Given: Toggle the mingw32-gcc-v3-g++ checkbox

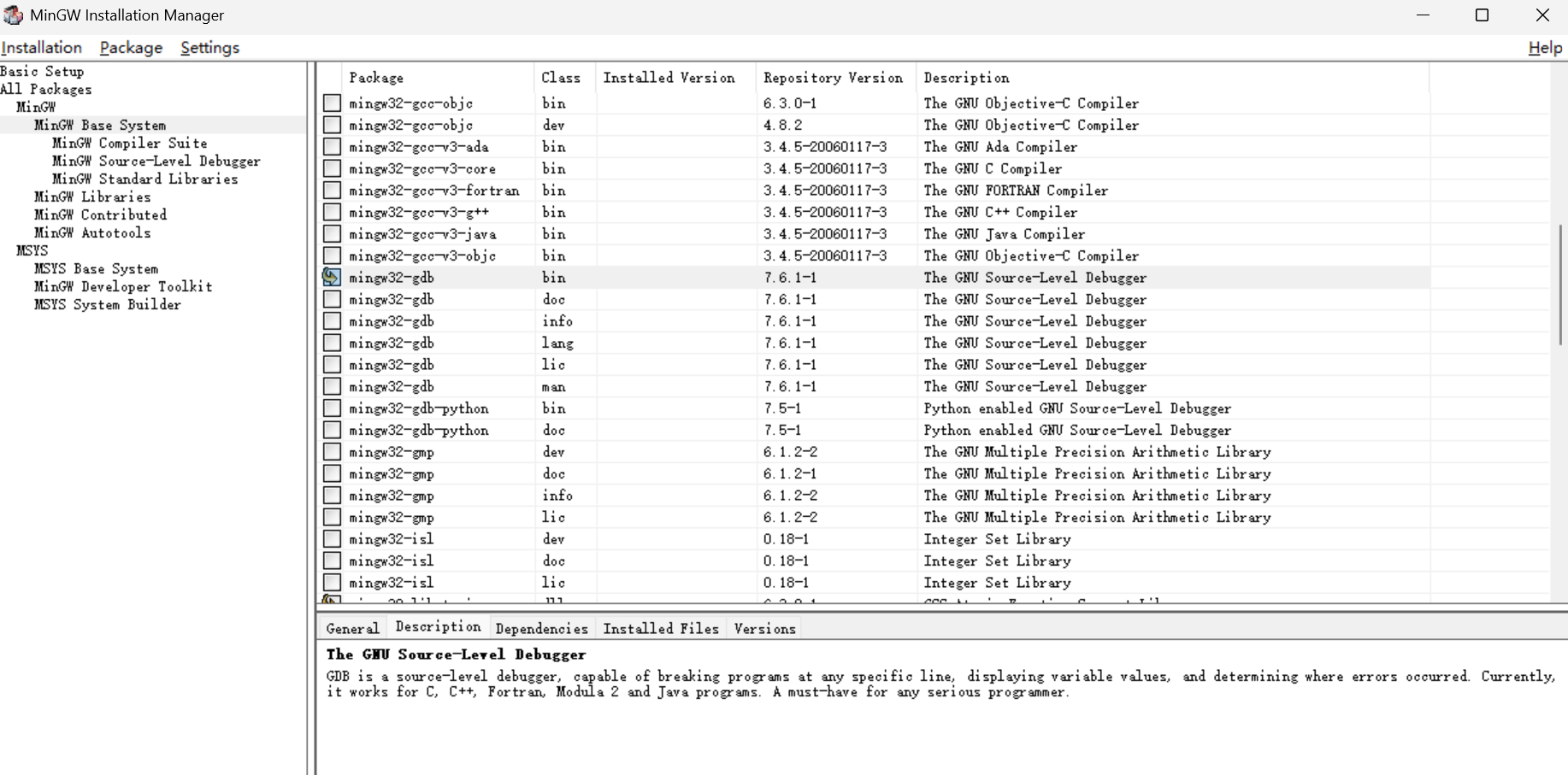Looking at the screenshot, I should point(332,212).
